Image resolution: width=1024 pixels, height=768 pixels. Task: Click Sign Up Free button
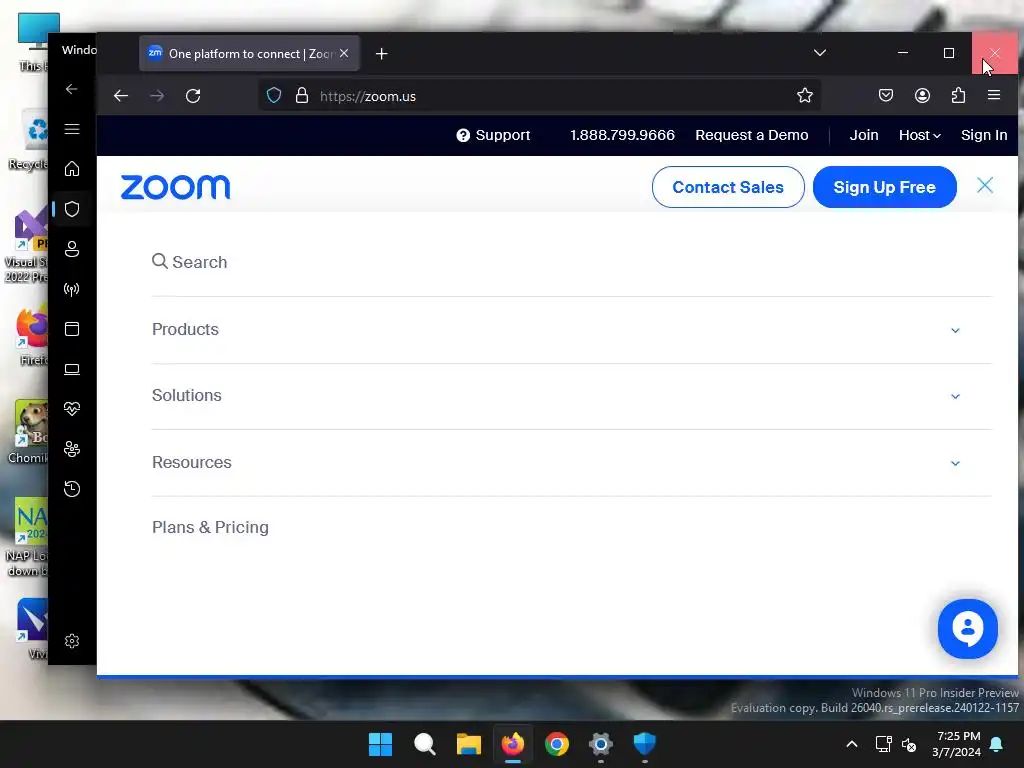coord(884,187)
